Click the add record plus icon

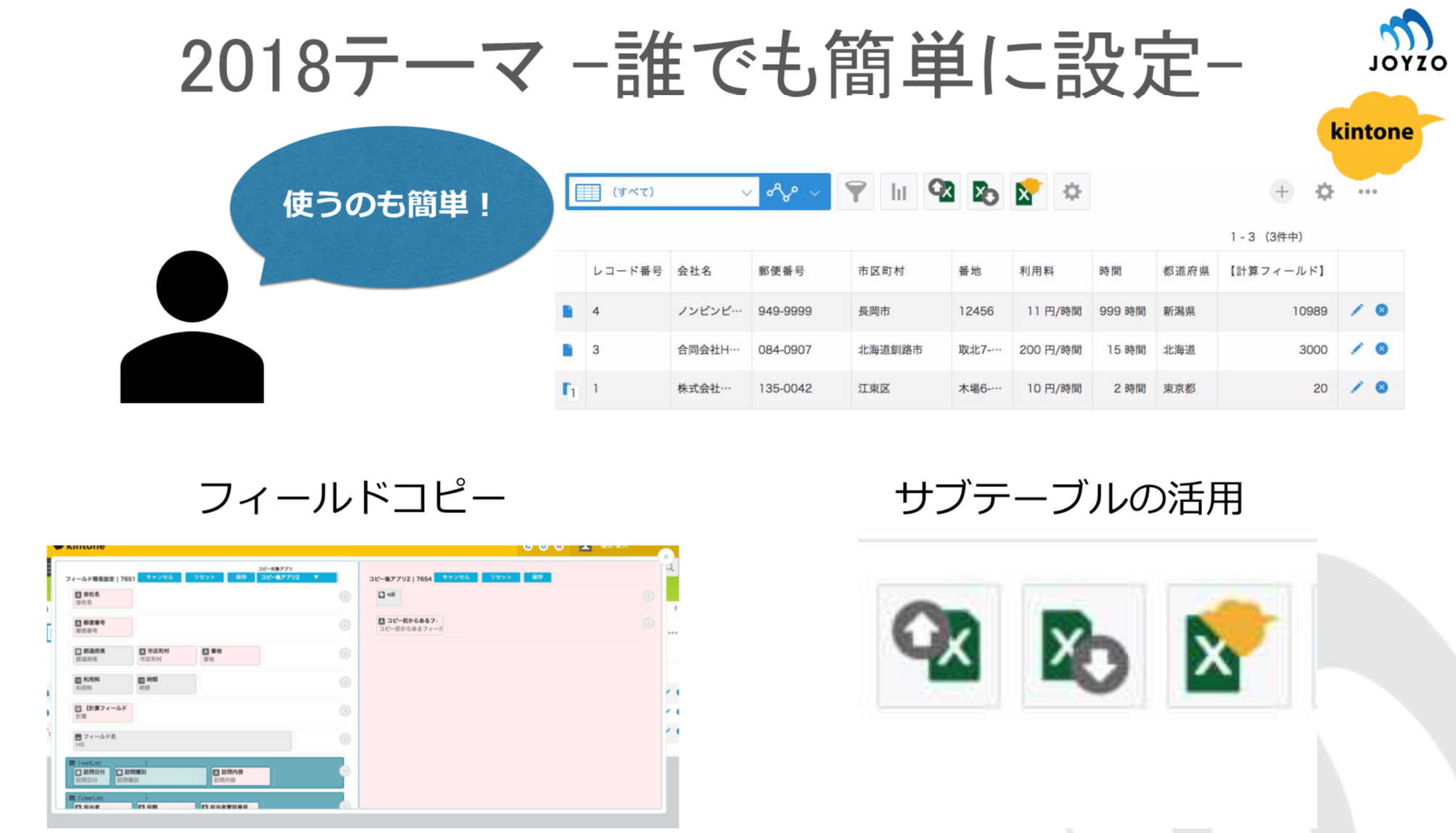[x=1282, y=192]
